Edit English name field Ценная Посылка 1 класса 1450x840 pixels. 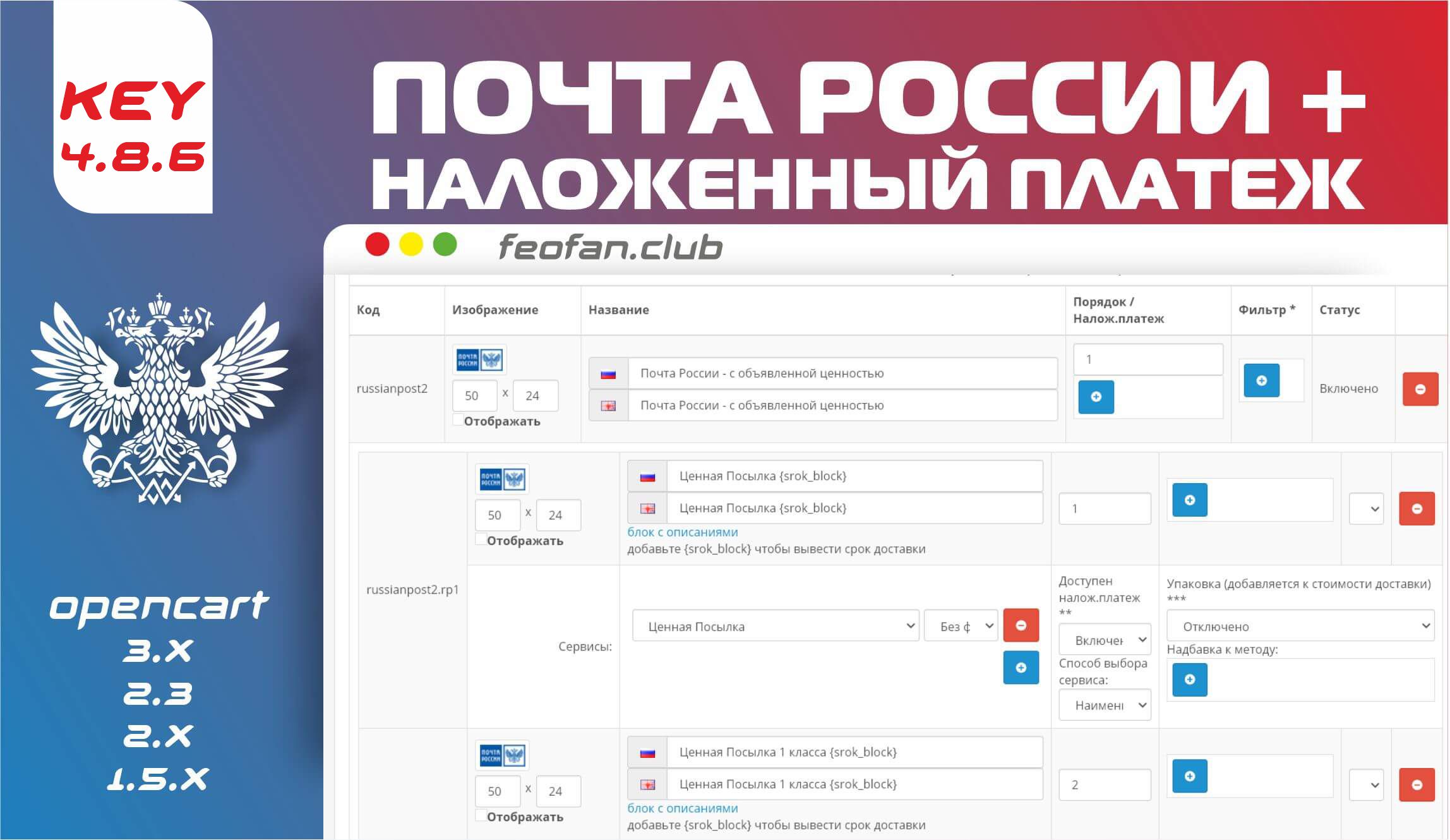[x=854, y=784]
